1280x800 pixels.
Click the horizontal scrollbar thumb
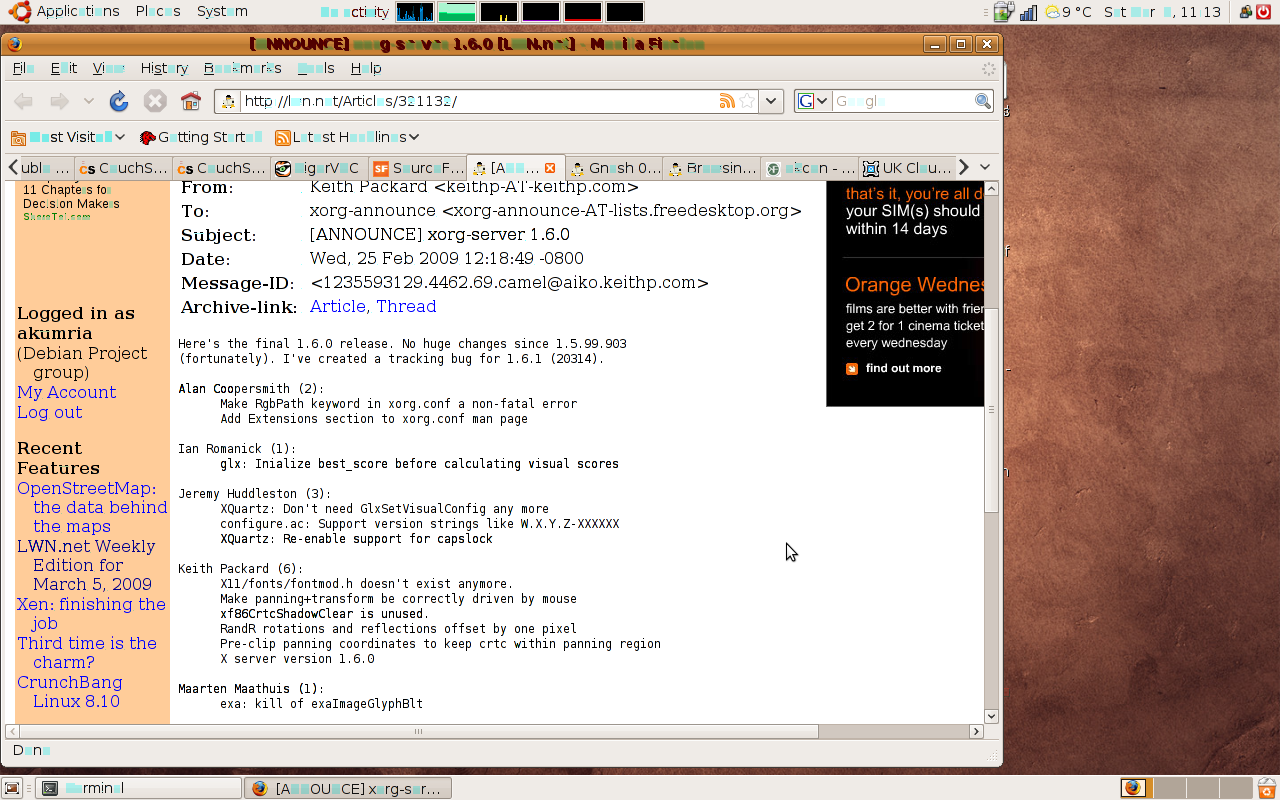(x=418, y=731)
